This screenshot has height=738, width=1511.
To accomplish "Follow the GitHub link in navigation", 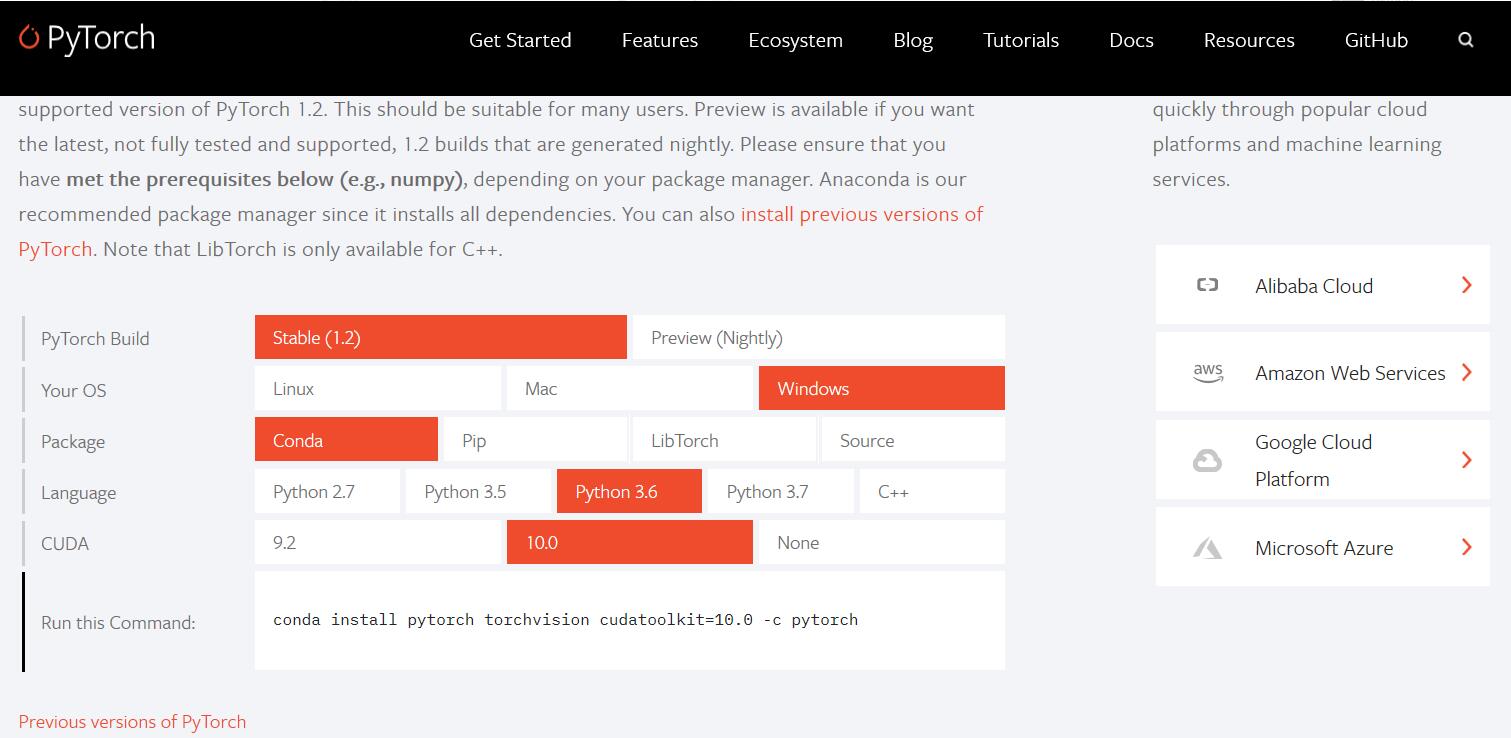I will (1376, 40).
